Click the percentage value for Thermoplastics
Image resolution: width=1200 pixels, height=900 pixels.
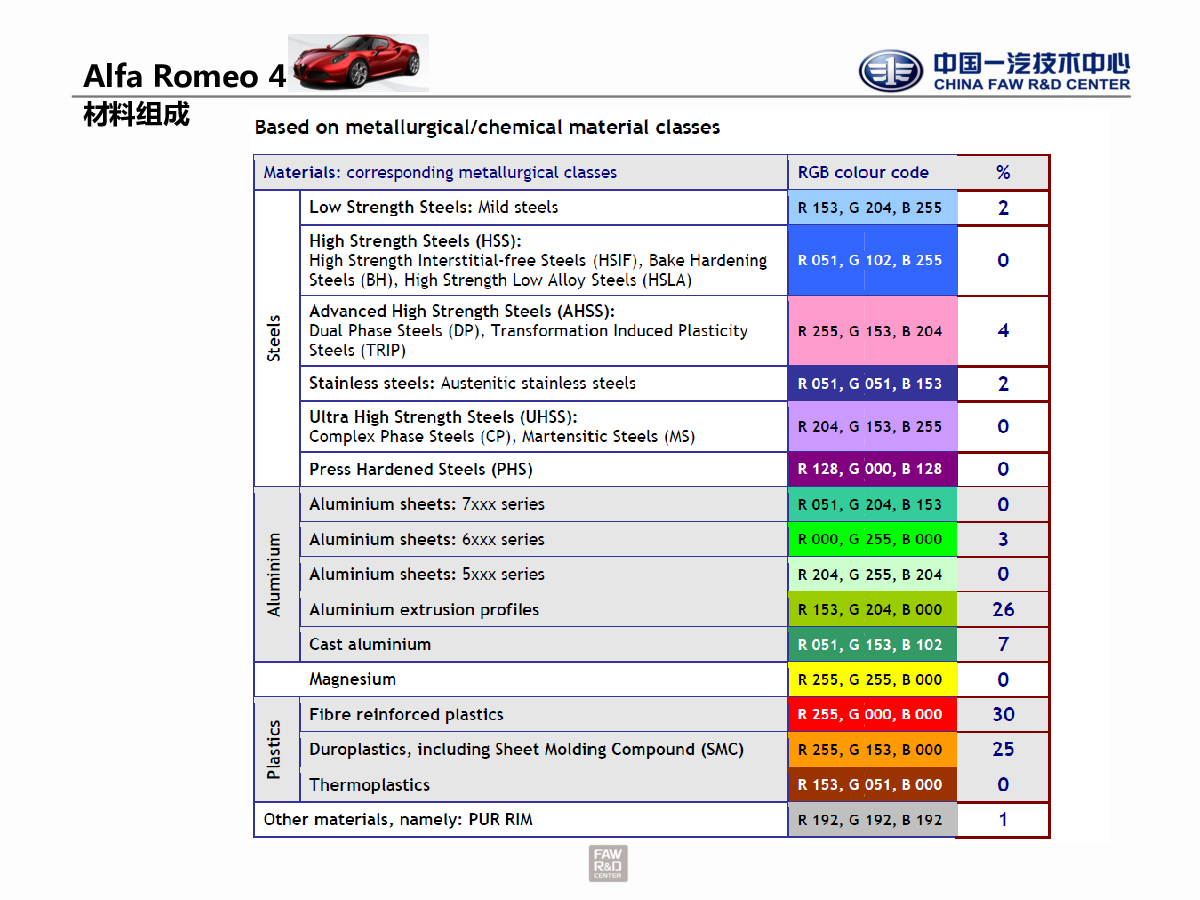(1003, 784)
